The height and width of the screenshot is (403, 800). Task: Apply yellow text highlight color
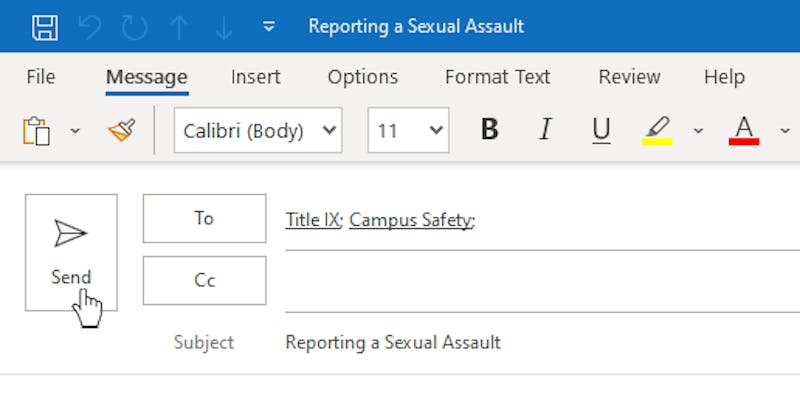[x=657, y=131]
